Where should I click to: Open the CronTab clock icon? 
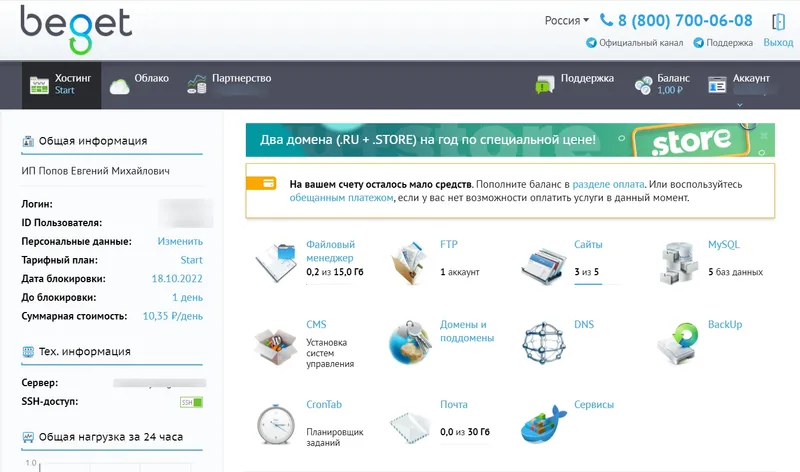[x=276, y=424]
